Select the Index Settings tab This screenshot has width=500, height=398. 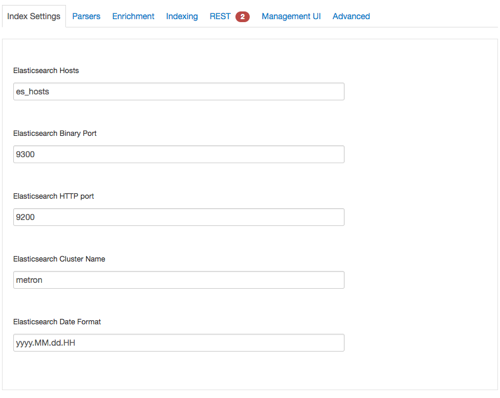(x=34, y=16)
